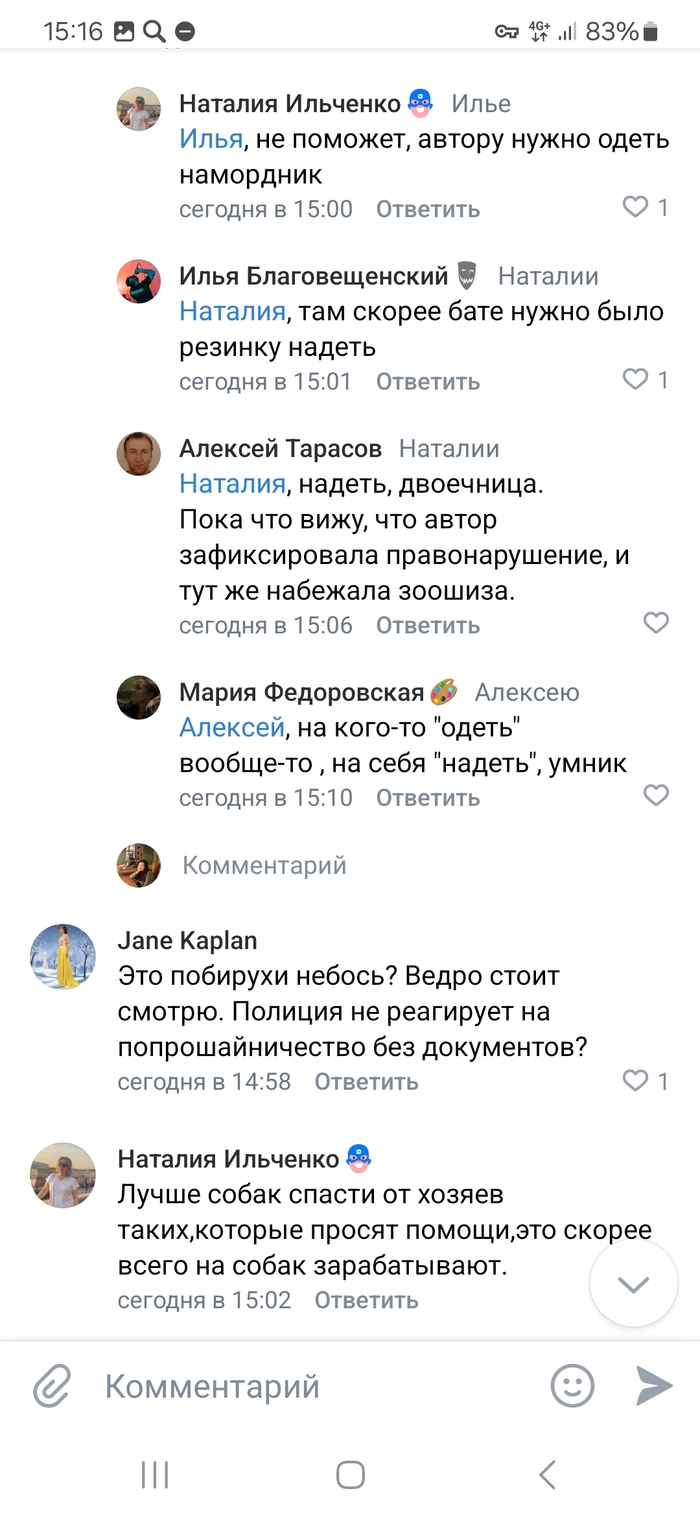Screen dimensions: 700x1517
Task: Like Jane Kaplan's comment
Action: coord(636,1080)
